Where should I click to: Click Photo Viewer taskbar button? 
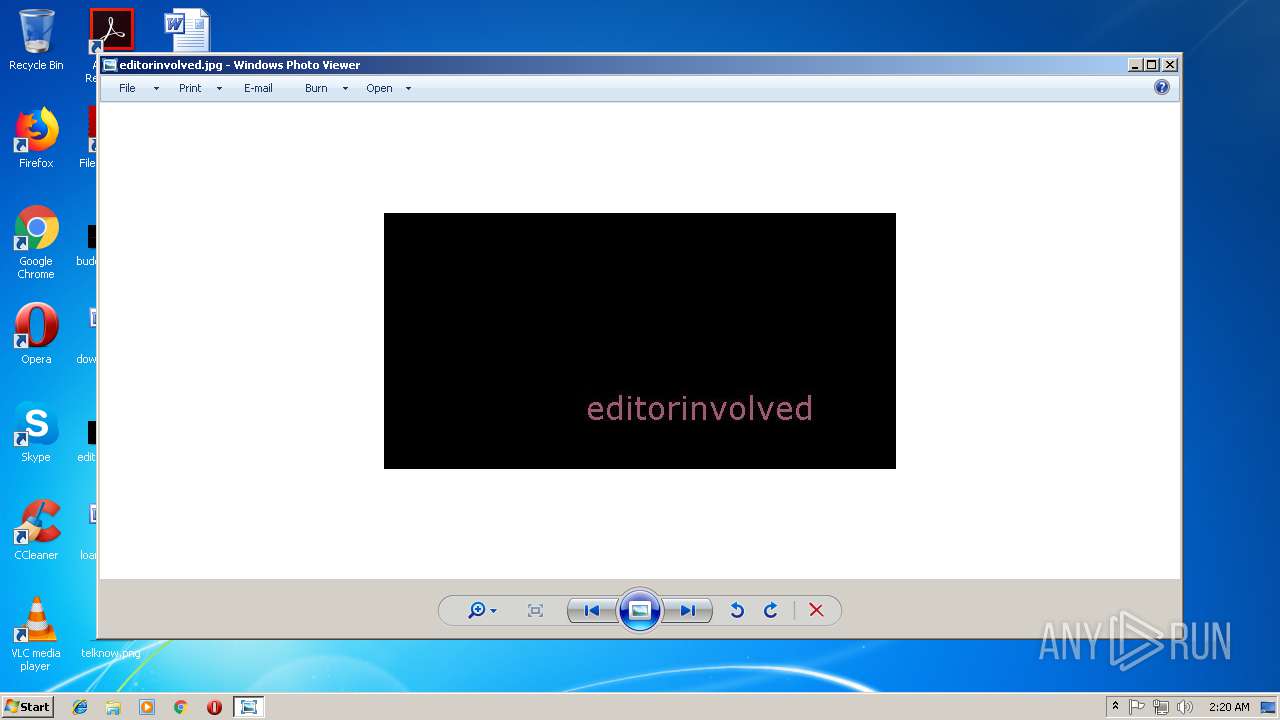click(248, 707)
